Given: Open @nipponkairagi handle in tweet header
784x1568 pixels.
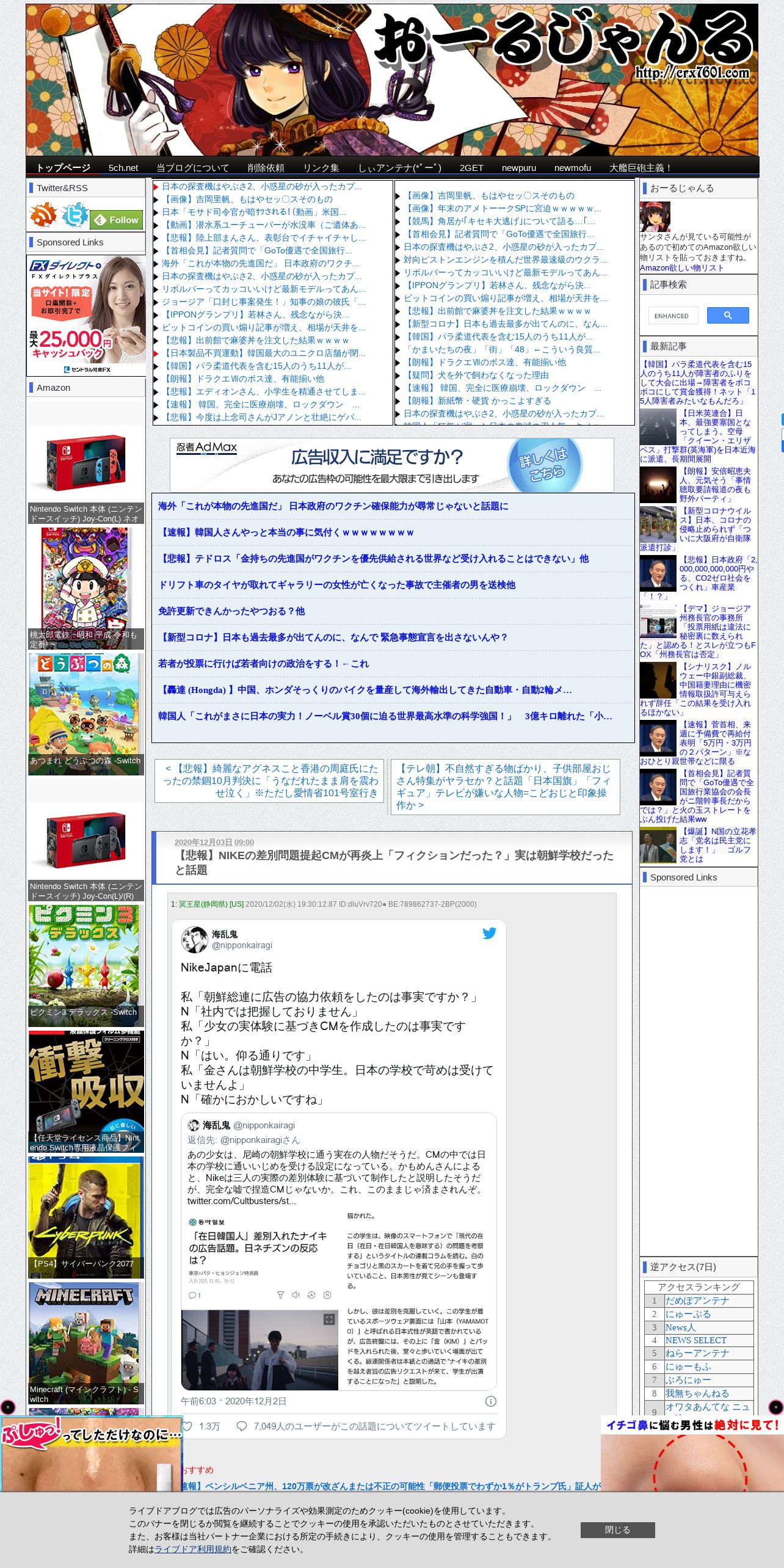Looking at the screenshot, I should (x=242, y=945).
